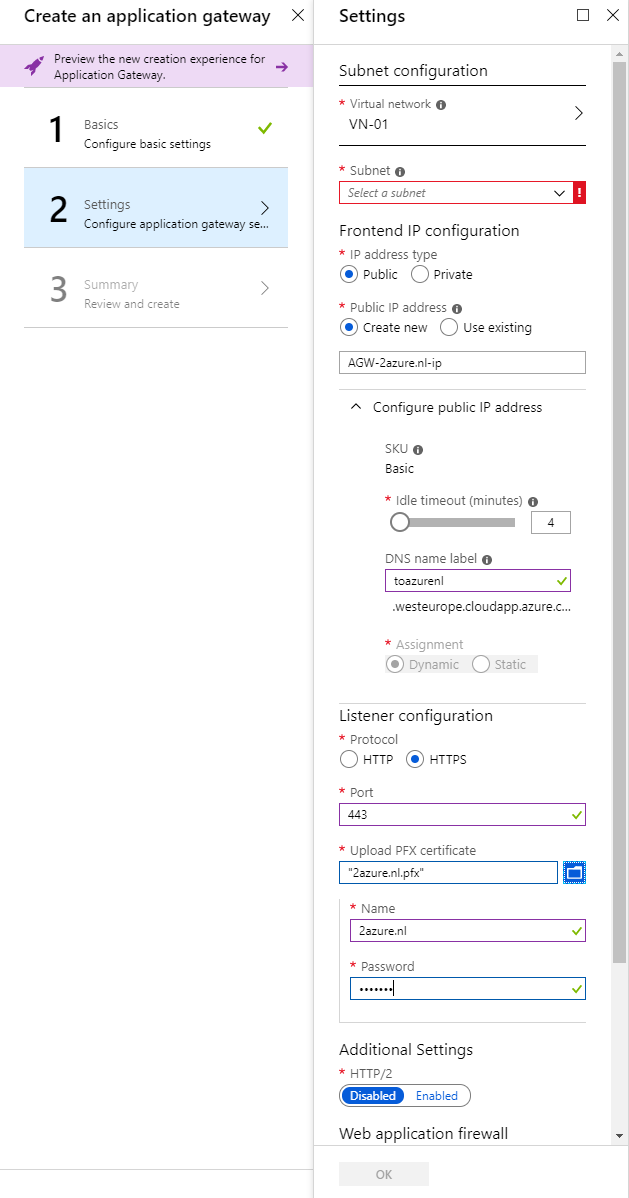Click the SKU info icon

tap(418, 450)
